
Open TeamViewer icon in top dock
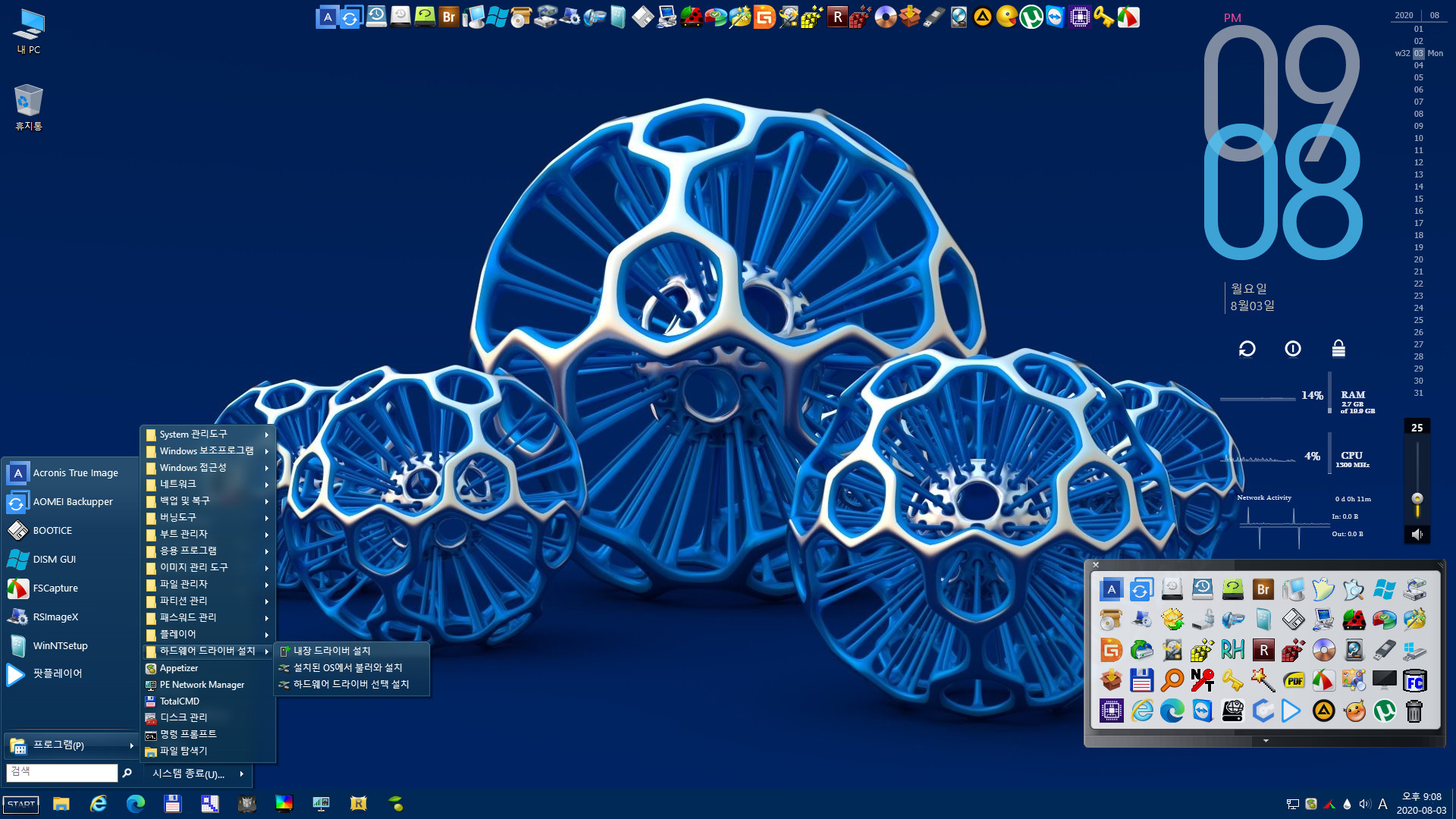point(1055,17)
